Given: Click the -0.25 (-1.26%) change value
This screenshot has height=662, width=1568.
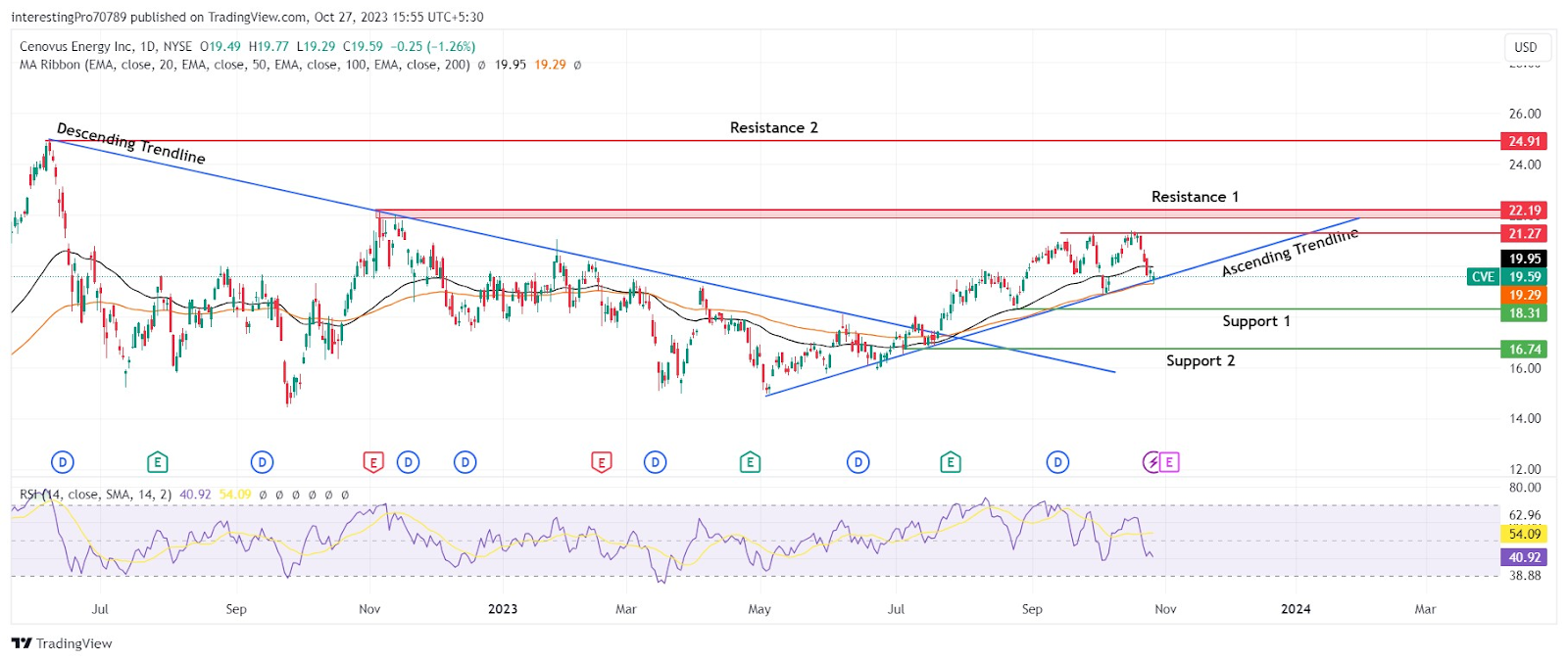Looking at the screenshot, I should tap(433, 46).
